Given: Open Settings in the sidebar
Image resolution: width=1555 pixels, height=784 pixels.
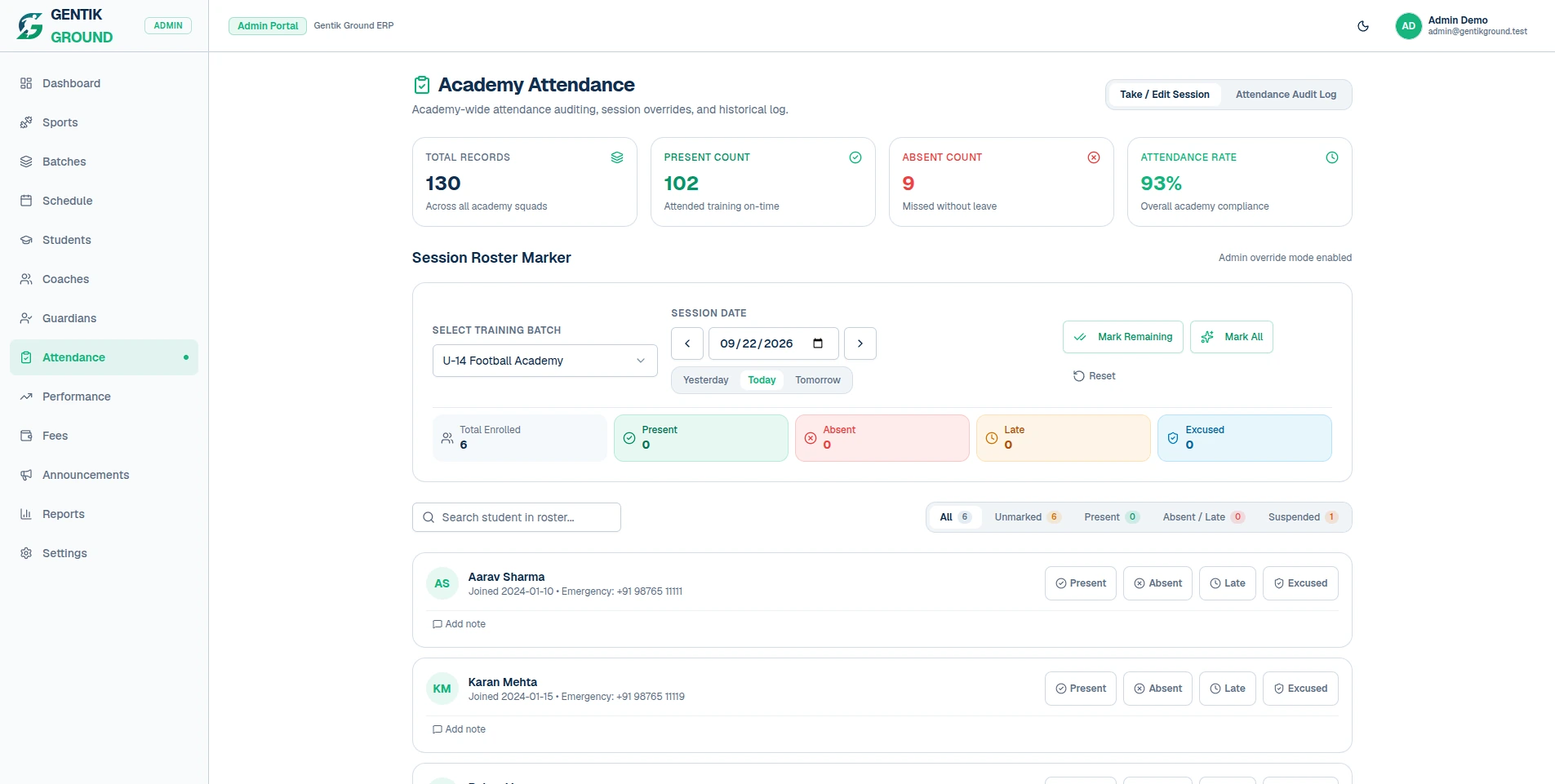Looking at the screenshot, I should pos(104,553).
